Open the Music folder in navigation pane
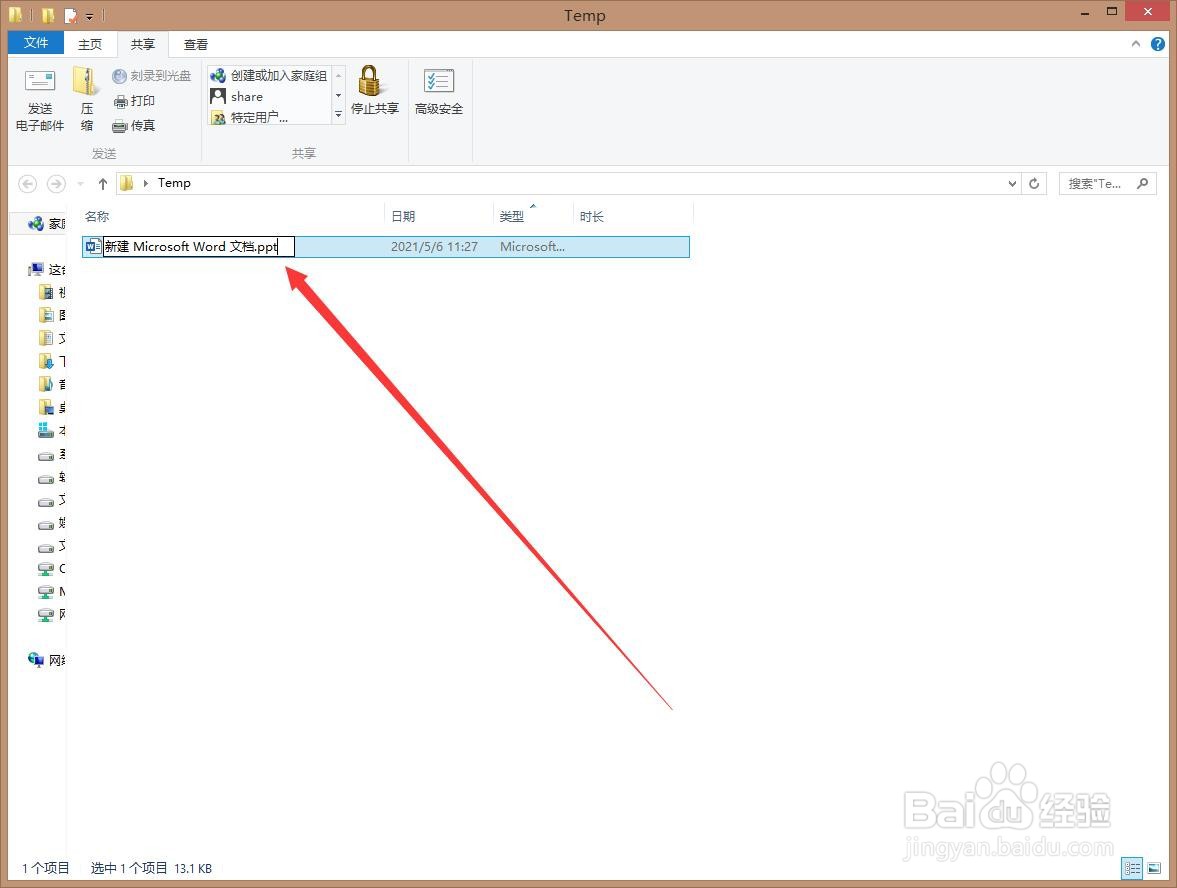The height and width of the screenshot is (888, 1177). coord(52,384)
